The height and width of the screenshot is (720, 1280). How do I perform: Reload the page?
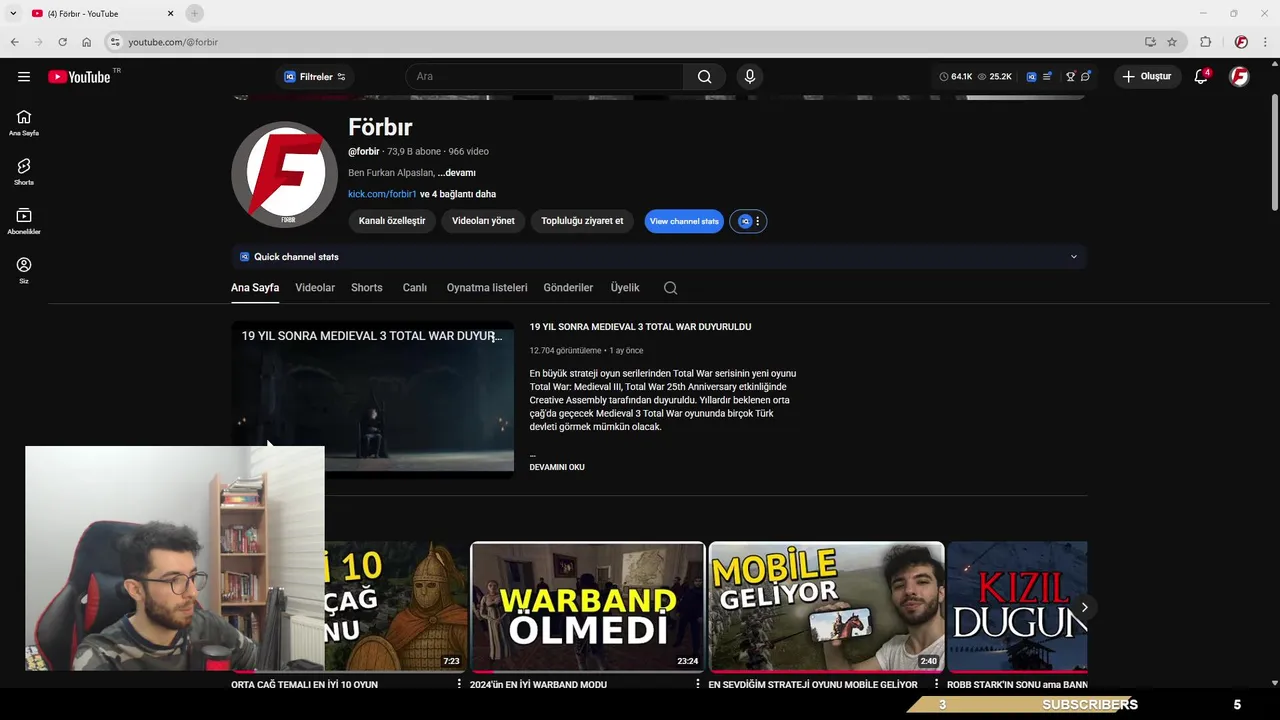tap(62, 42)
